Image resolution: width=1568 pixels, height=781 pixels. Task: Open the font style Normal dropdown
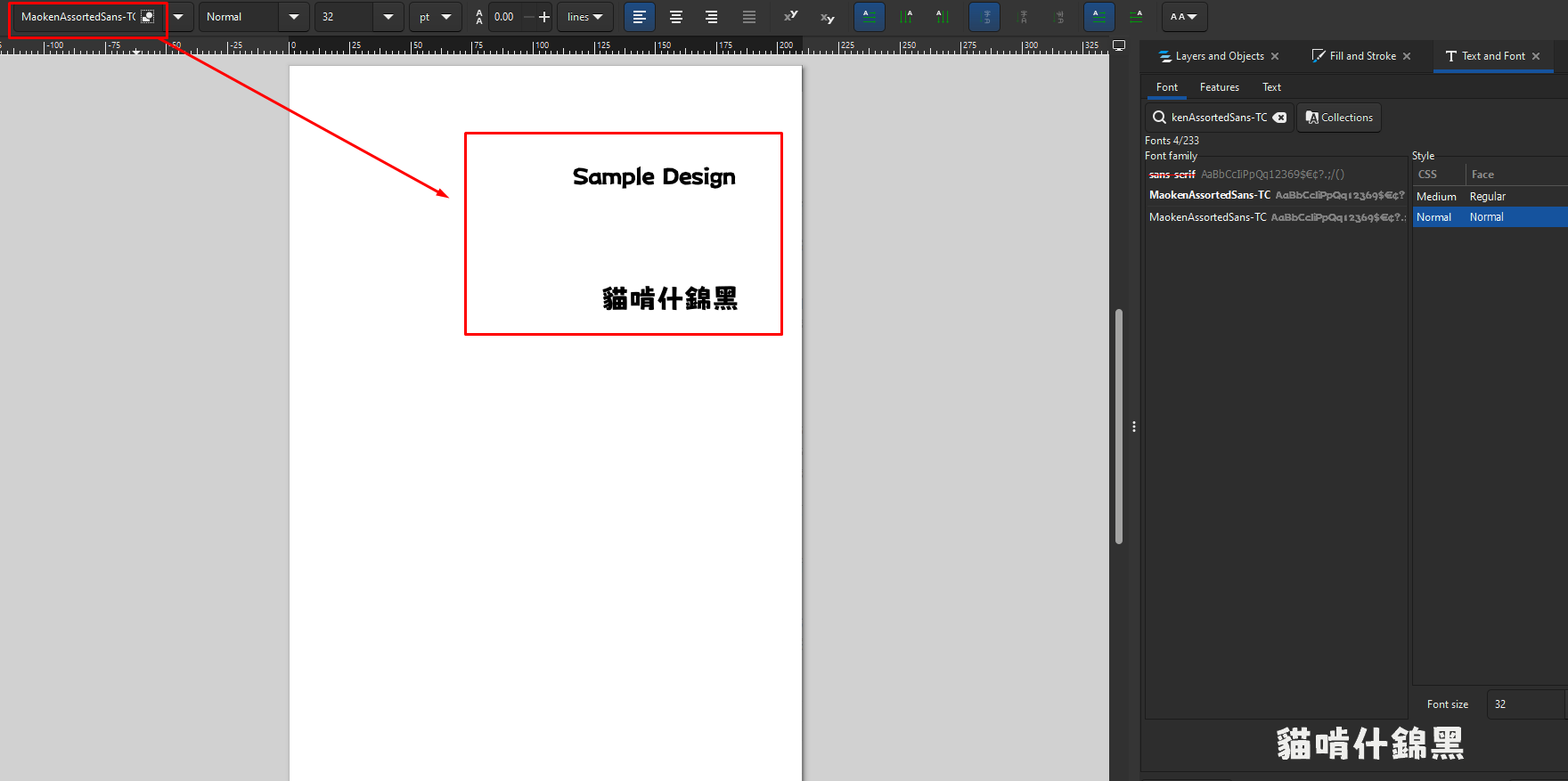[293, 17]
